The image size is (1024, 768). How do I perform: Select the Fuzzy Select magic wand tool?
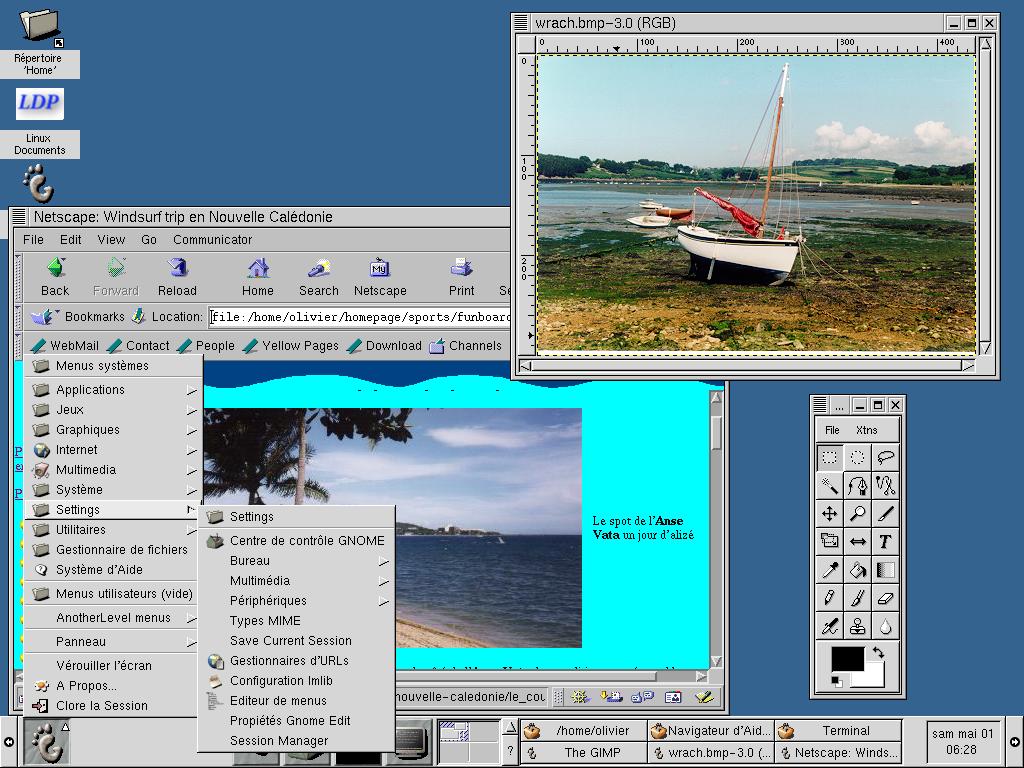click(829, 485)
